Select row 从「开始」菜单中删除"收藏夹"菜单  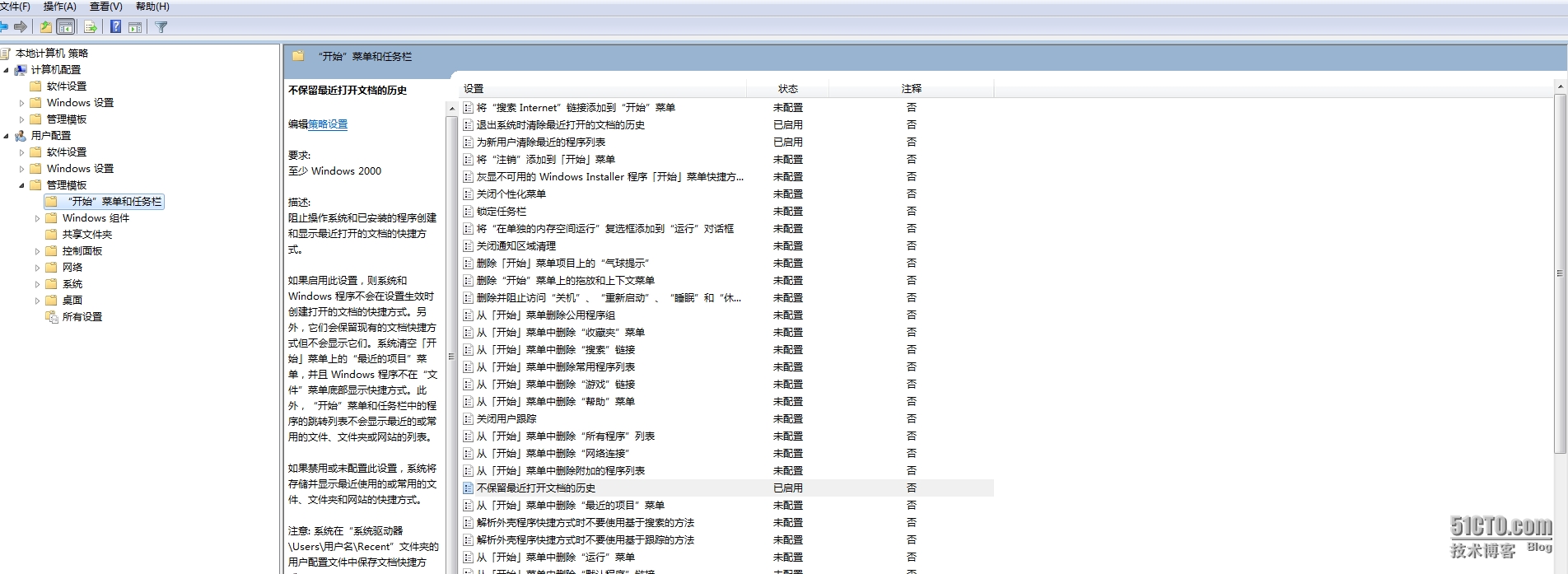726,333
